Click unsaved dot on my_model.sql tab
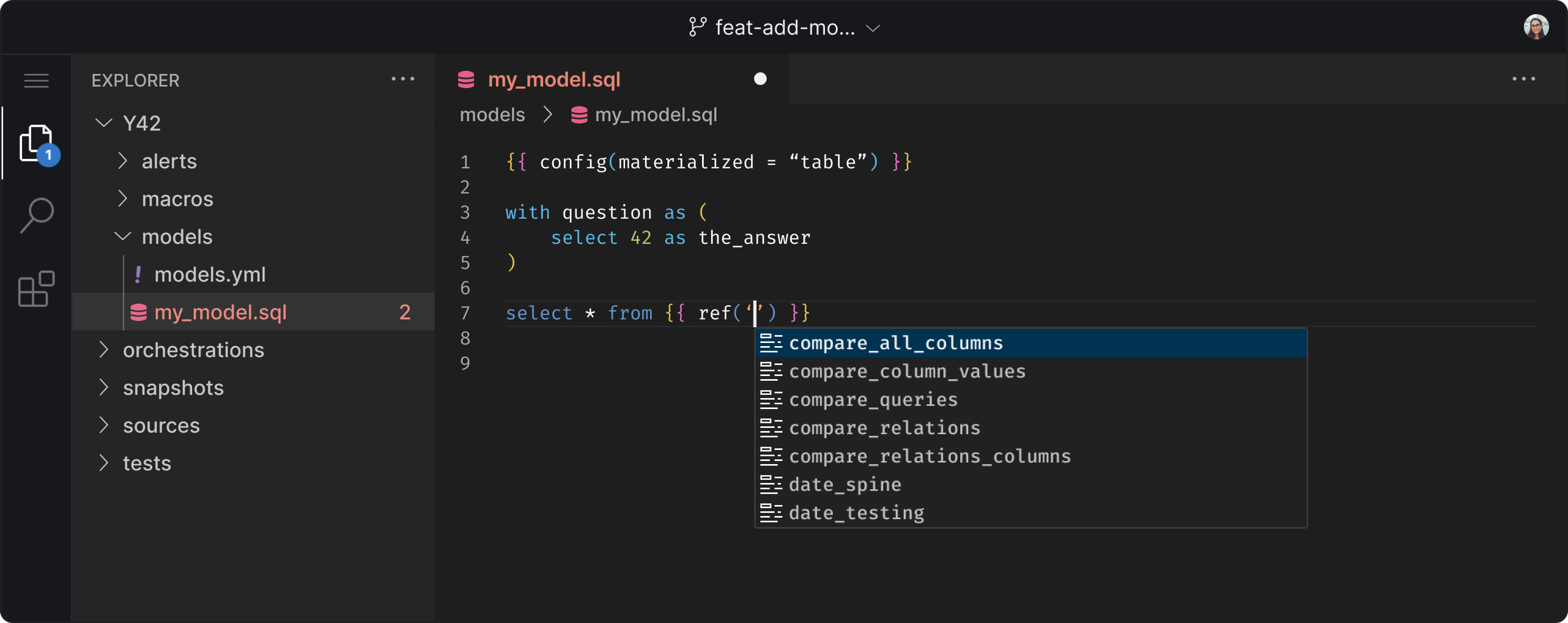This screenshot has height=623, width=1568. 760,79
